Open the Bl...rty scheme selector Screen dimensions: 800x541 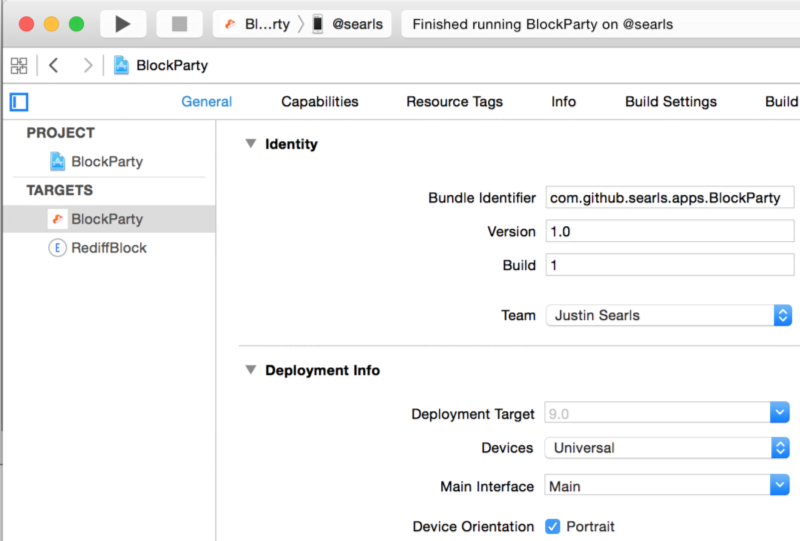[x=258, y=24]
